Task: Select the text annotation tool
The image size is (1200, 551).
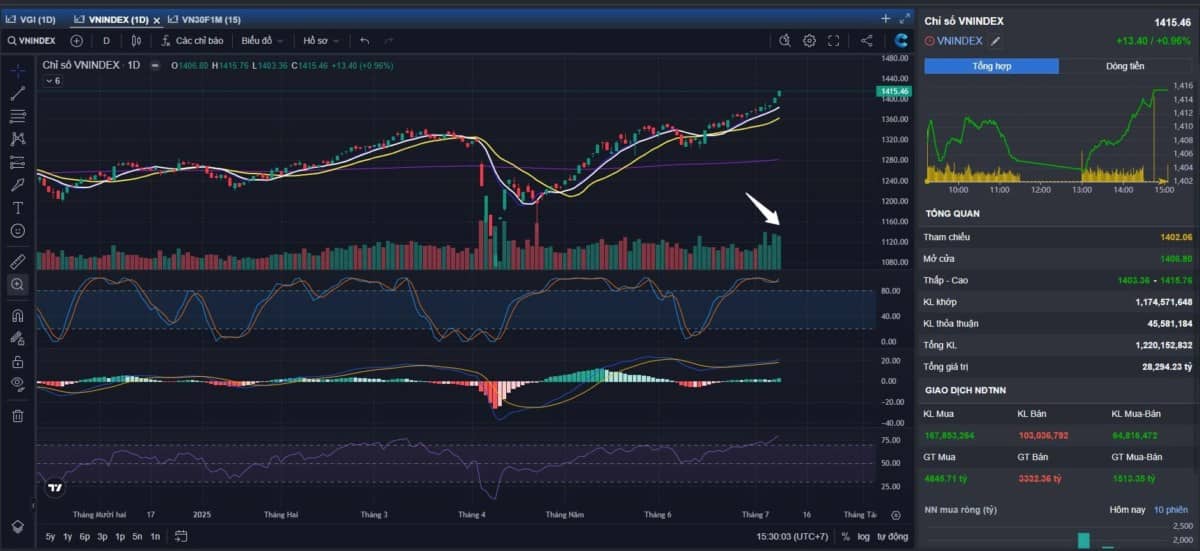Action: (17, 208)
